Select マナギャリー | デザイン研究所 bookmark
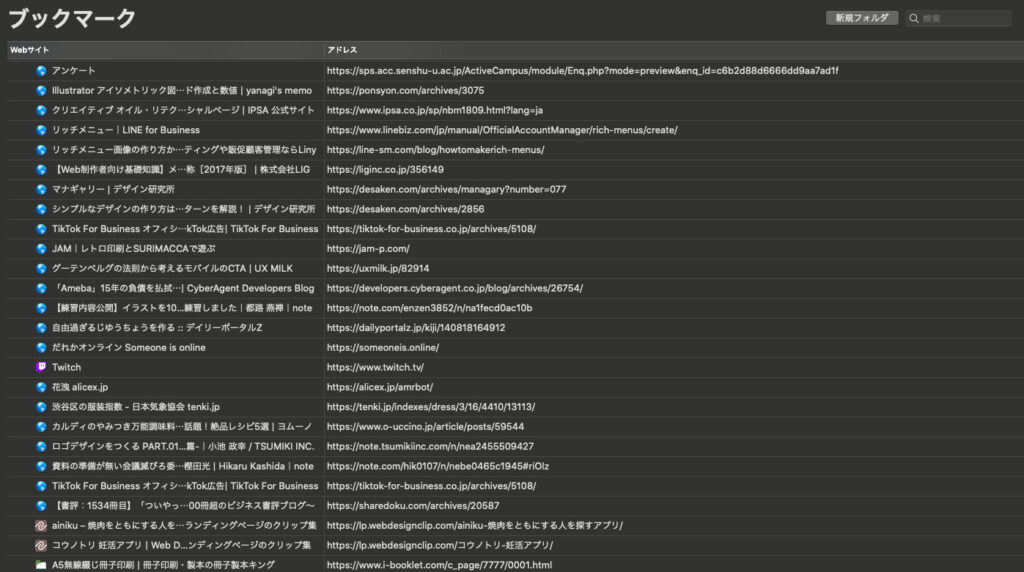 (x=114, y=189)
